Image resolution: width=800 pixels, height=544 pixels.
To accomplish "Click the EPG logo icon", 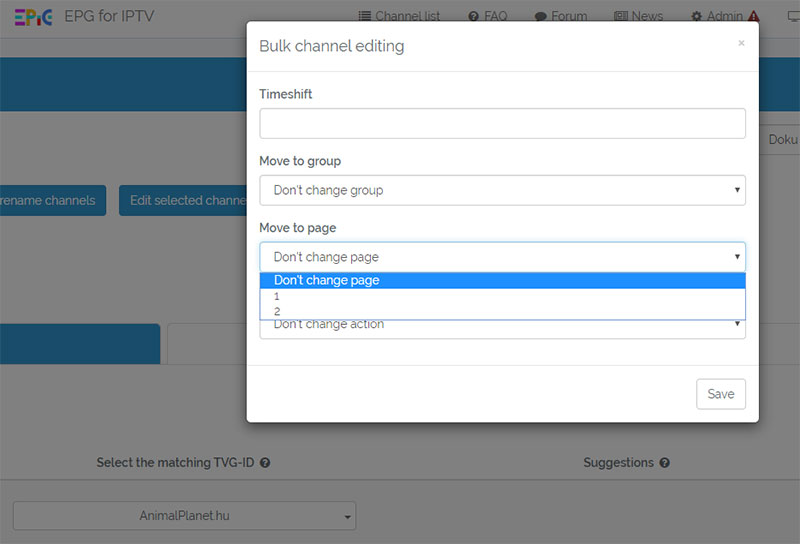I will point(33,17).
